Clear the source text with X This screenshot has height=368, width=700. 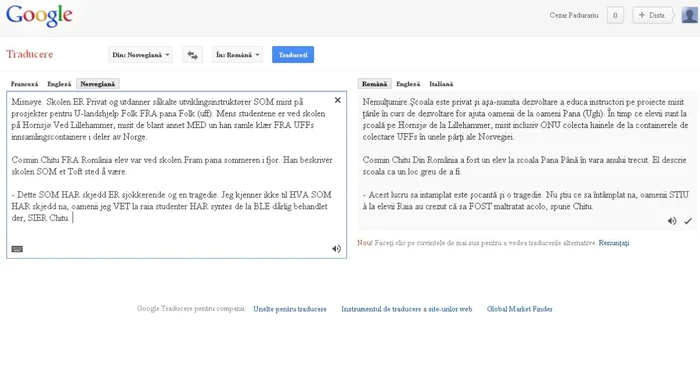click(x=338, y=100)
